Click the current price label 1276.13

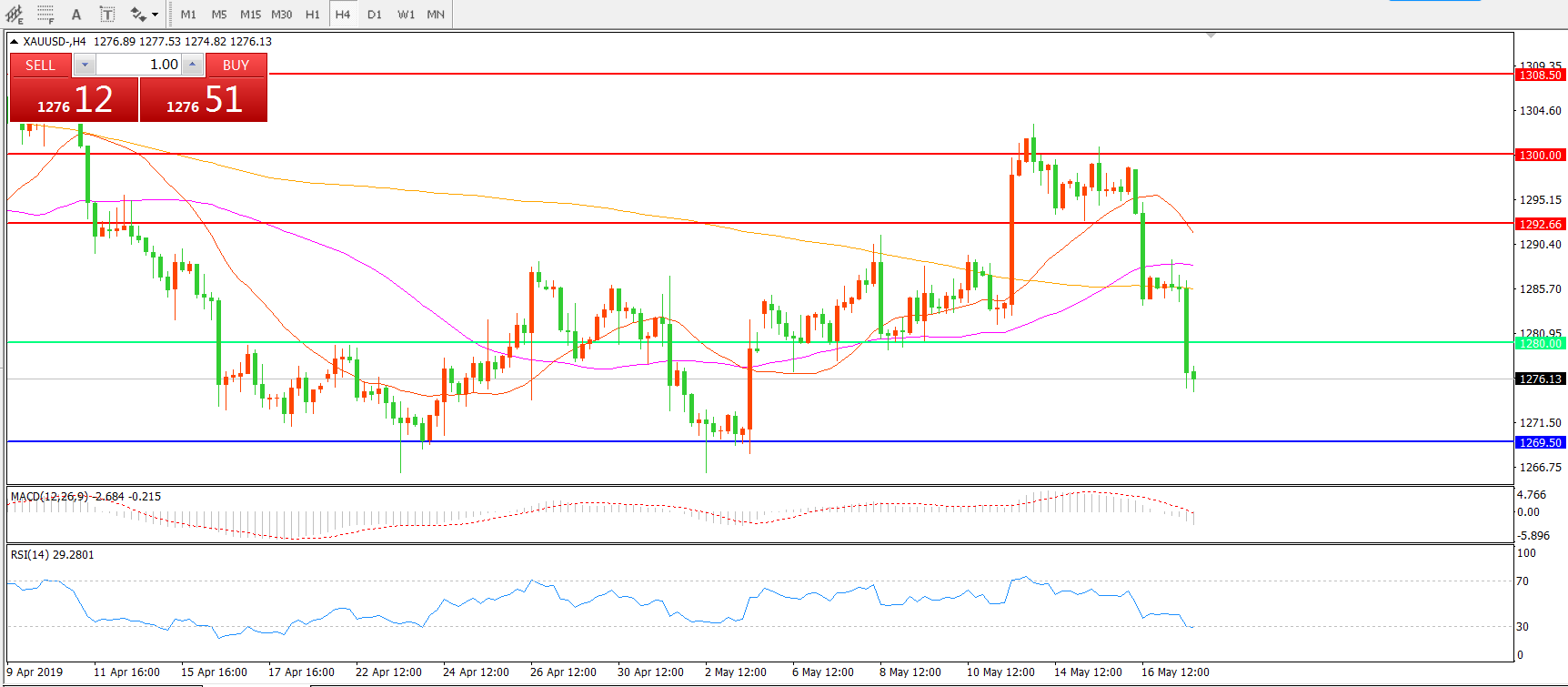point(1541,379)
